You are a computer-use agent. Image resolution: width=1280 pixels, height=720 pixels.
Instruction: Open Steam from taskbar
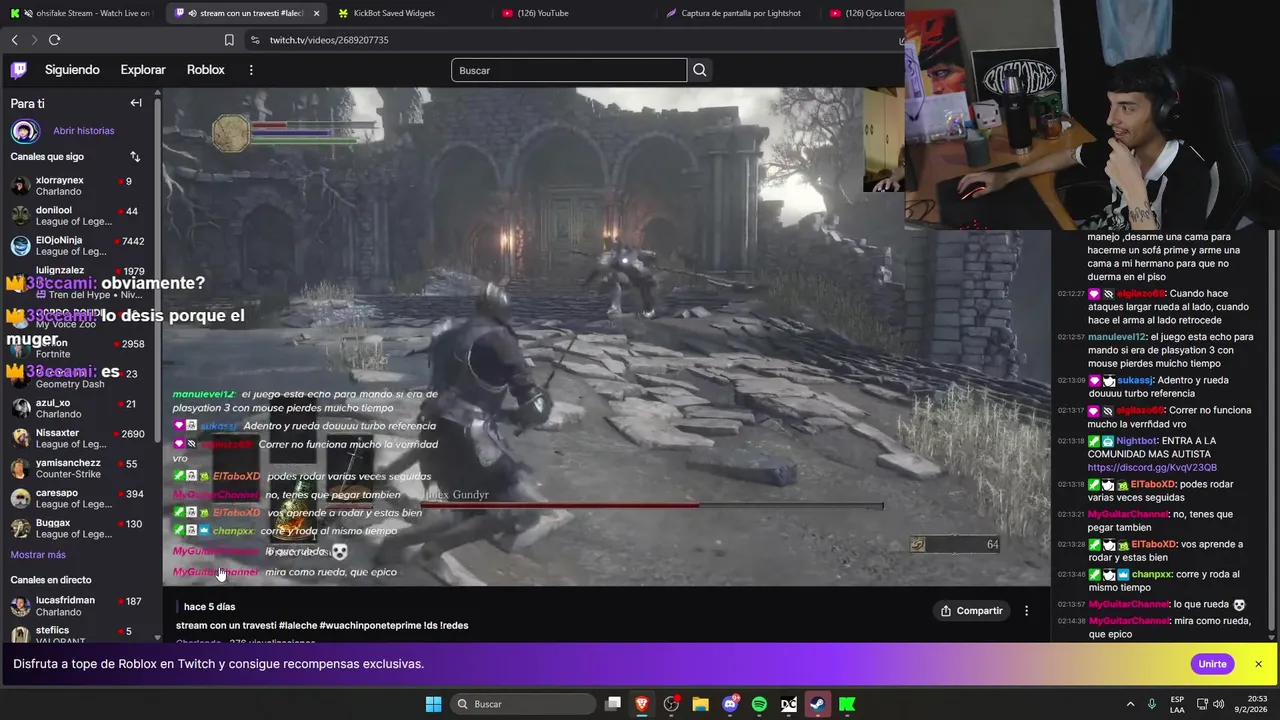818,704
